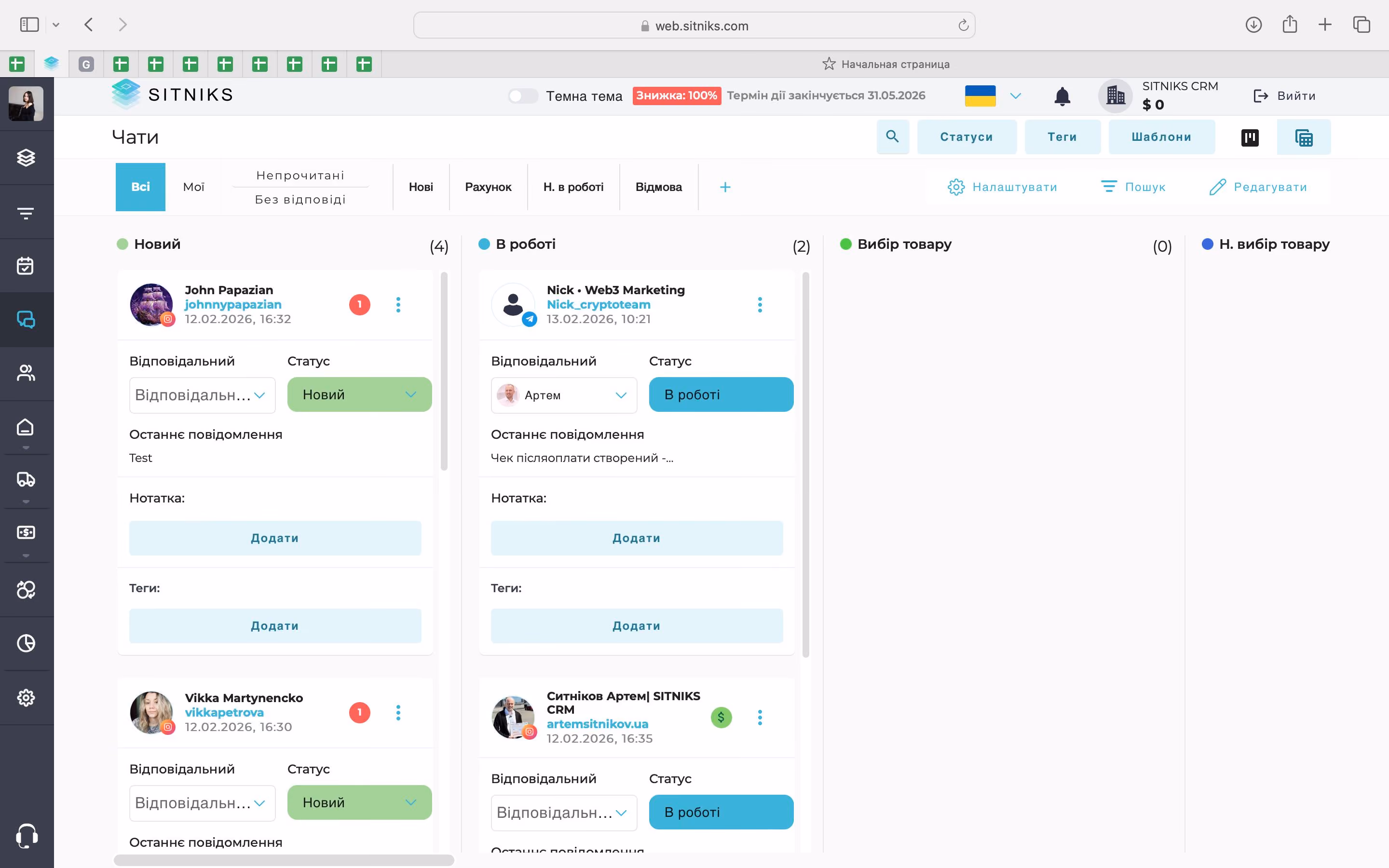Screen dimensions: 1389x868
Task: Select the Рахунок tab
Action: tap(488, 187)
